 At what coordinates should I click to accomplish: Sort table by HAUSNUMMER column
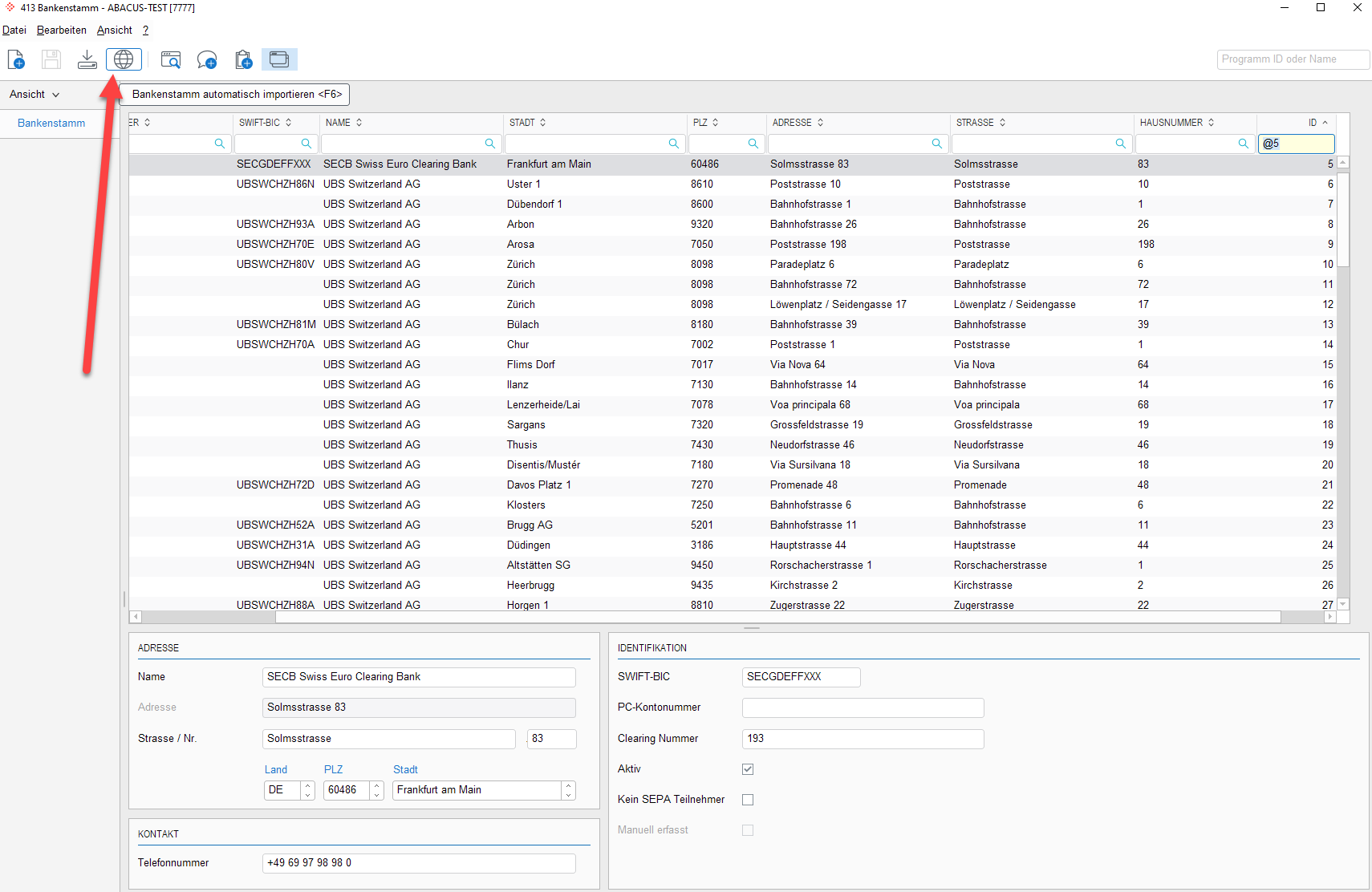(x=1178, y=123)
